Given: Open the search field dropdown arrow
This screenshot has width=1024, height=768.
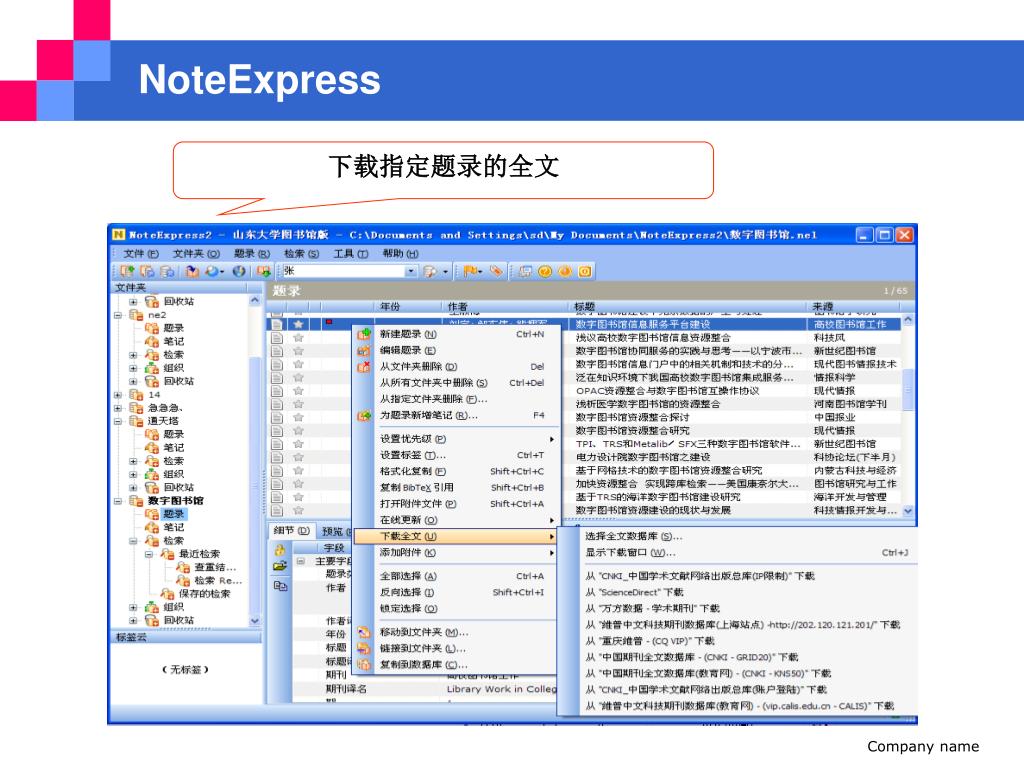Looking at the screenshot, I should click(x=411, y=271).
